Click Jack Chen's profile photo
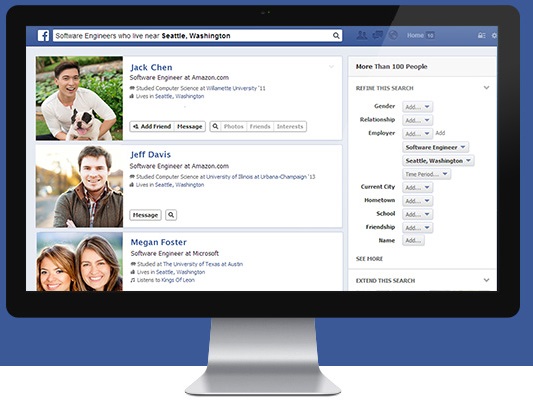This screenshot has width=533, height=401. (x=79, y=98)
